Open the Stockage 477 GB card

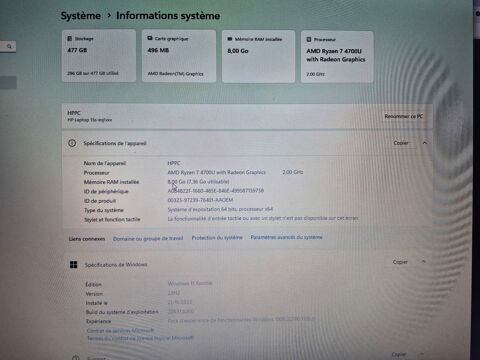[99, 56]
